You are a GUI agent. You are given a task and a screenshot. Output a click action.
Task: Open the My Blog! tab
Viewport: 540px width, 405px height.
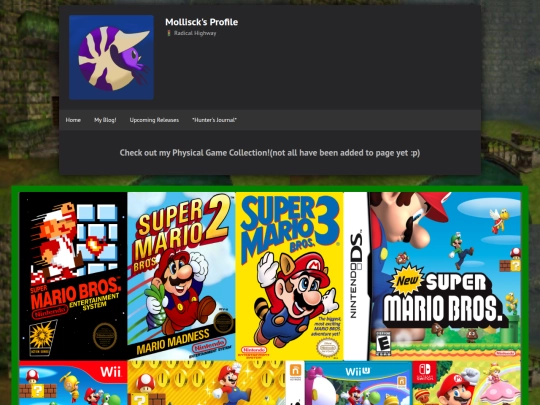105,120
